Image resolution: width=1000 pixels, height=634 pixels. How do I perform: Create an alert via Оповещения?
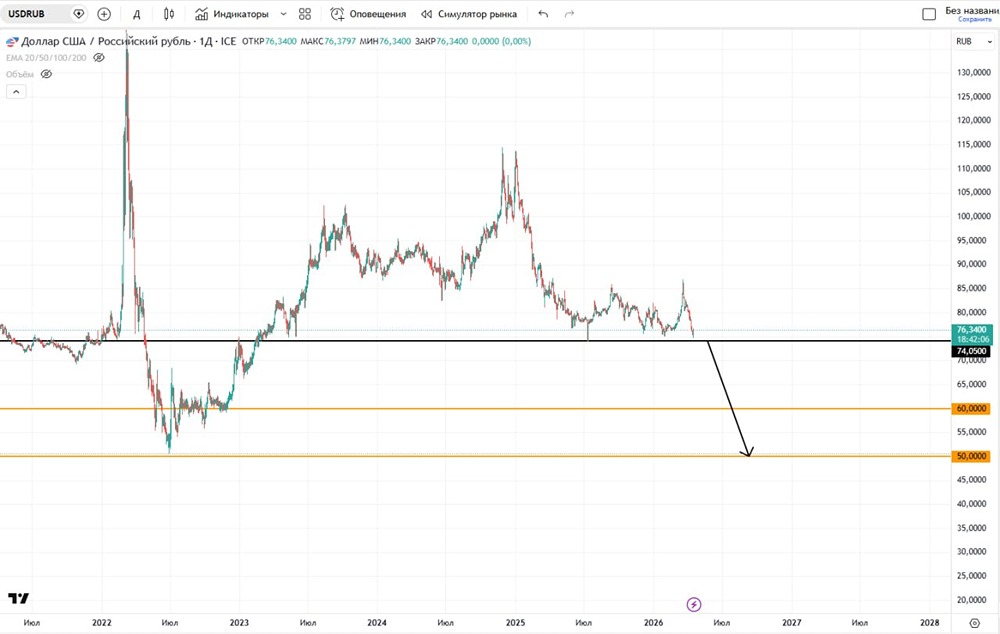pos(368,14)
